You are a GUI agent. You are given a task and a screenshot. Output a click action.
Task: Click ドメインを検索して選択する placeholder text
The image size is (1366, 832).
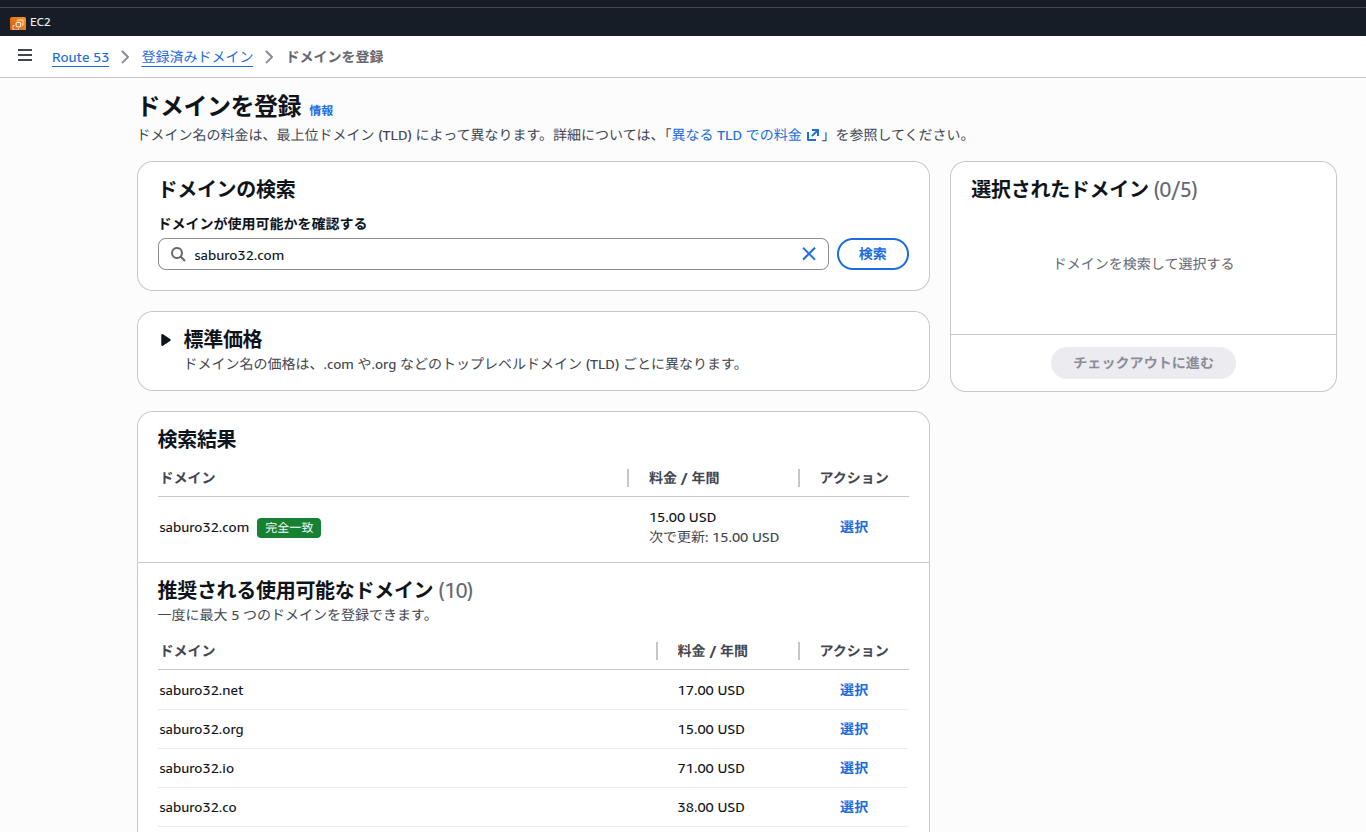tap(1143, 264)
